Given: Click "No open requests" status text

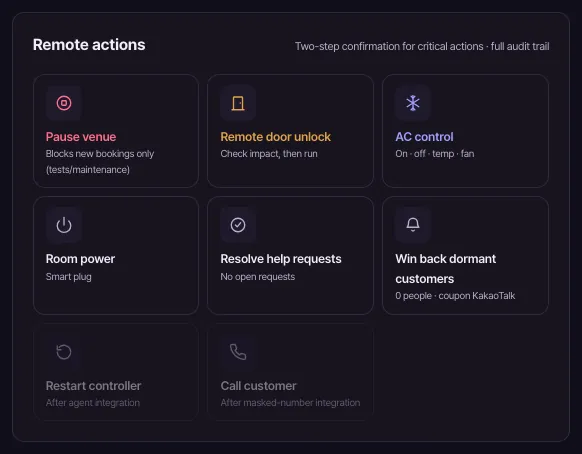Looking at the screenshot, I should point(258,277).
